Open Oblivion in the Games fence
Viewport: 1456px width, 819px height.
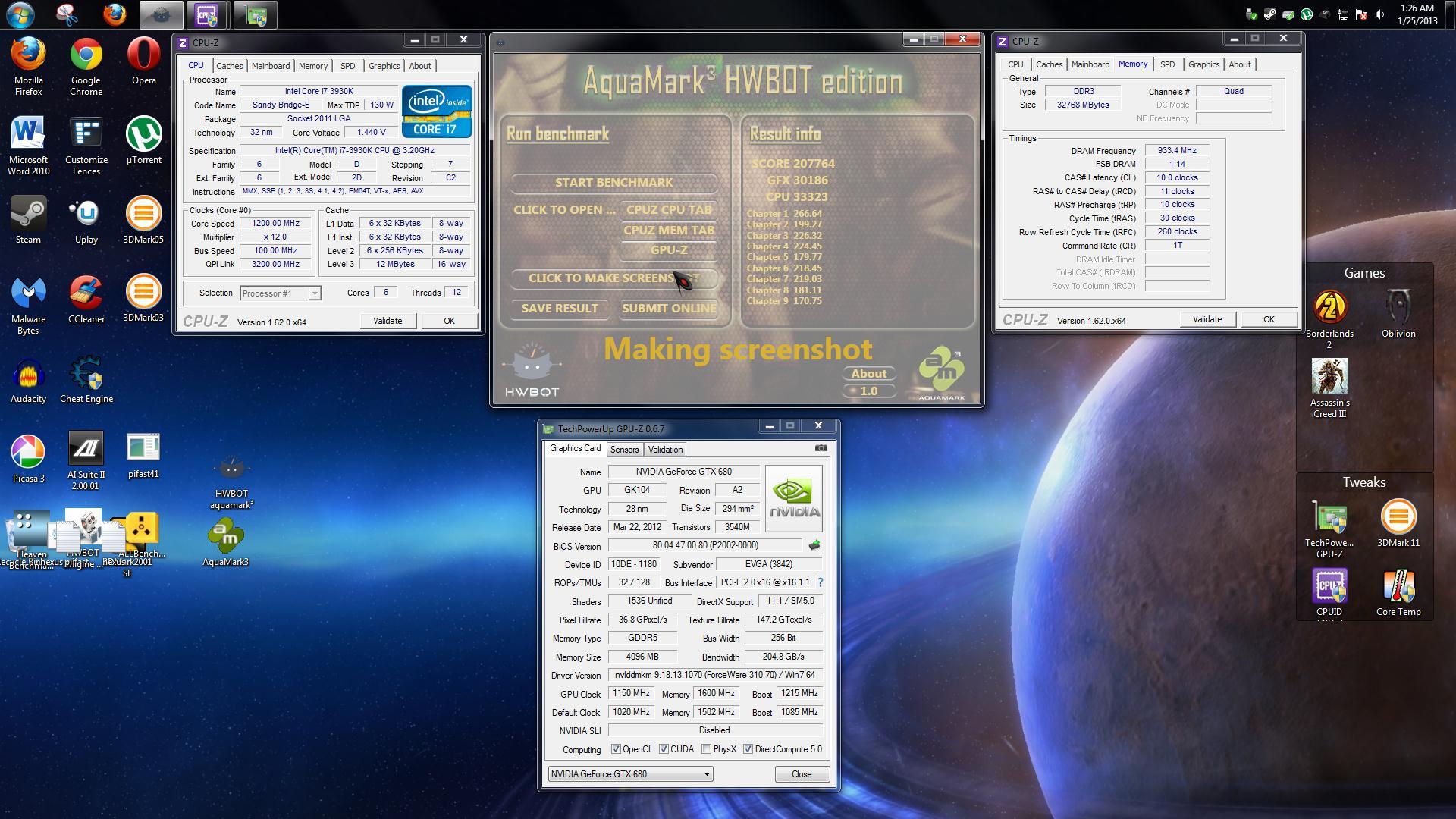[x=1398, y=313]
